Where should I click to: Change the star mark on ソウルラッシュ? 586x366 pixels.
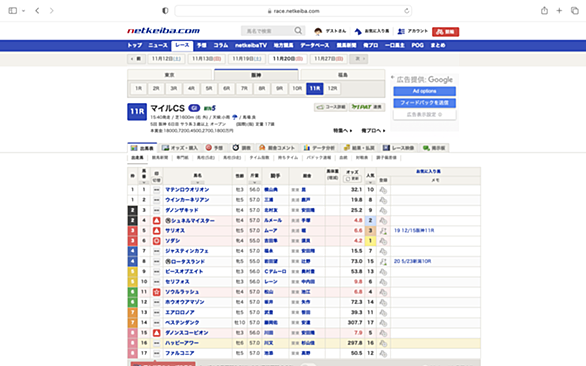(x=157, y=292)
